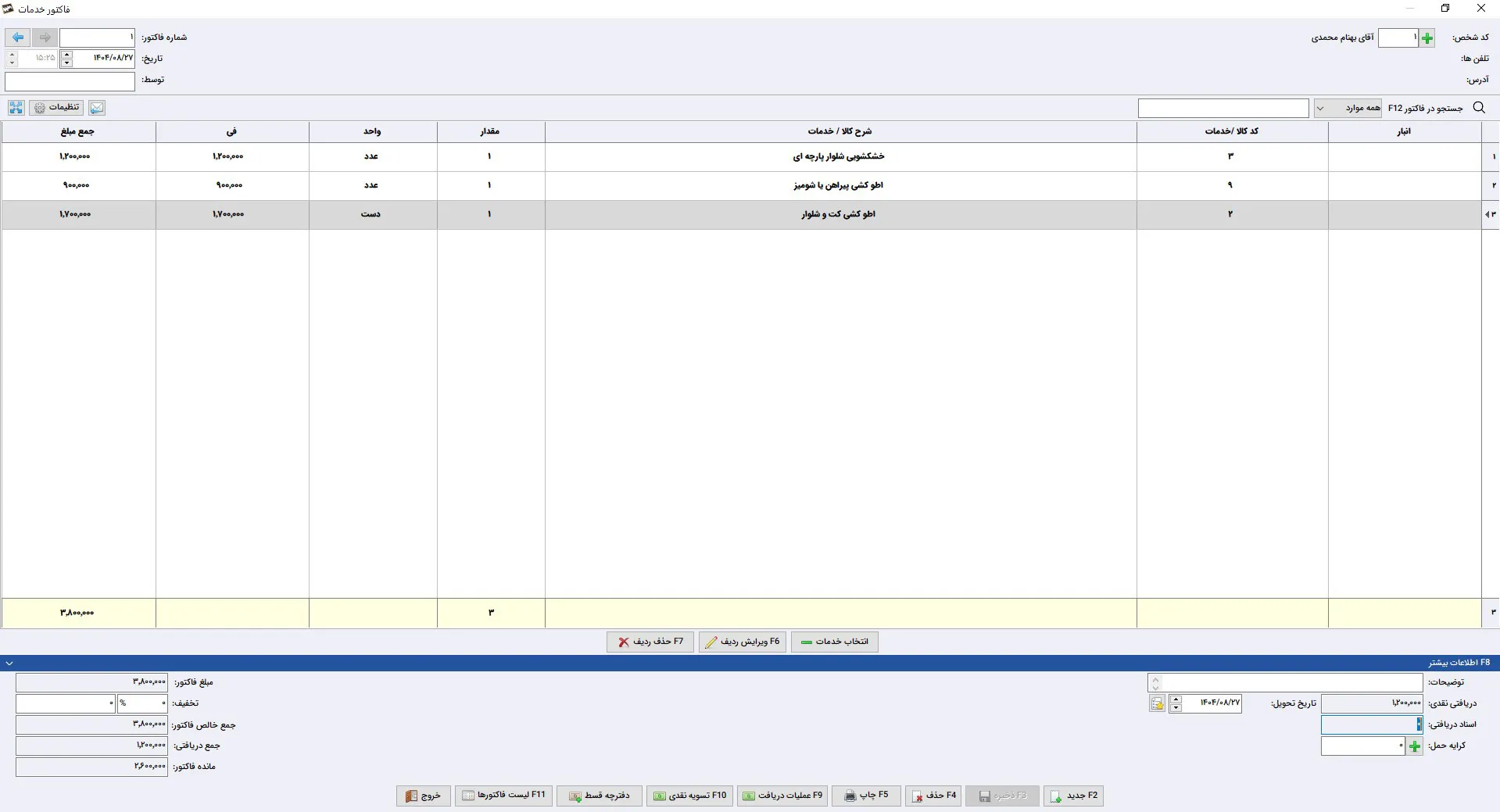Click the کد کالا /خدمات column header
This screenshot has height=812, width=1500.
coord(1232,132)
